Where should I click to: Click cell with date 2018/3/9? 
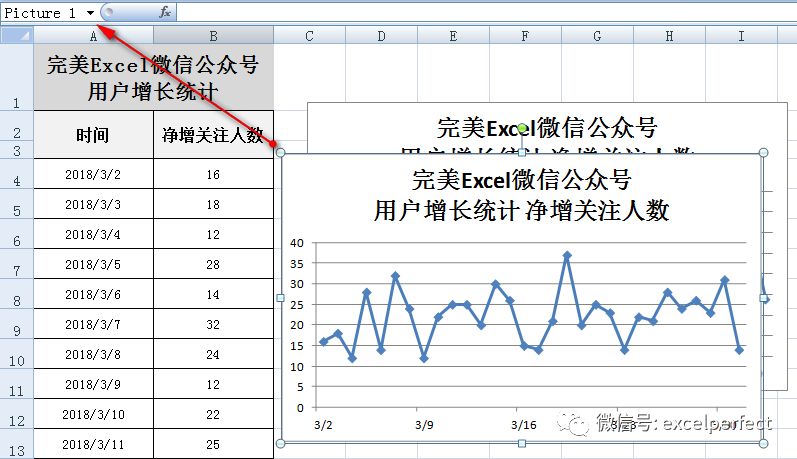click(94, 384)
